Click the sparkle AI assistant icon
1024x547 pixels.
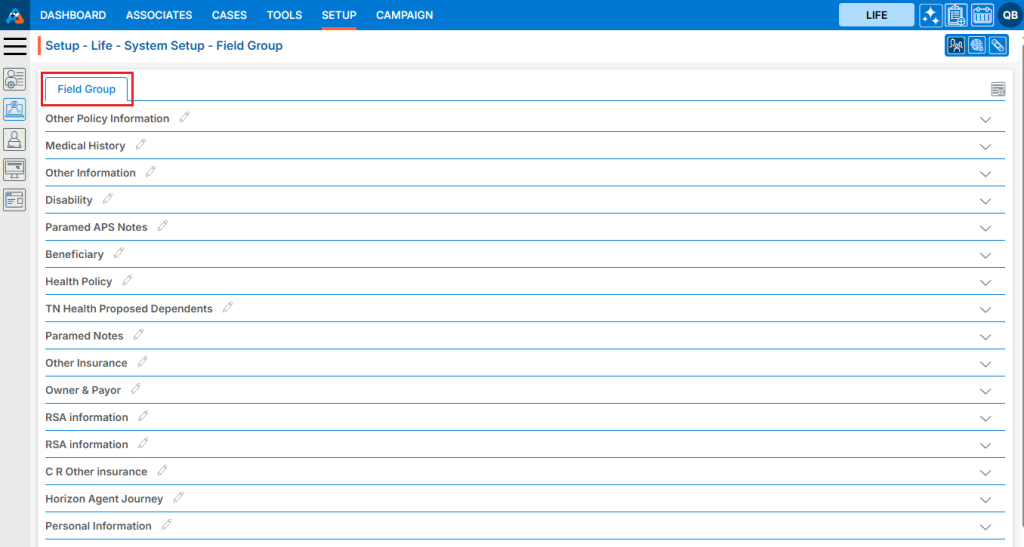[931, 15]
